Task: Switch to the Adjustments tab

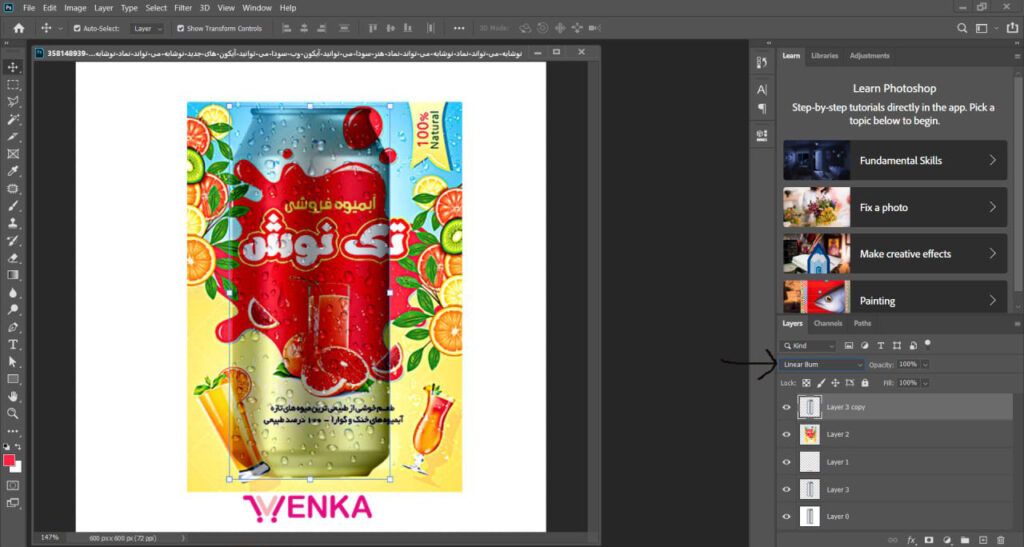Action: 869,55
